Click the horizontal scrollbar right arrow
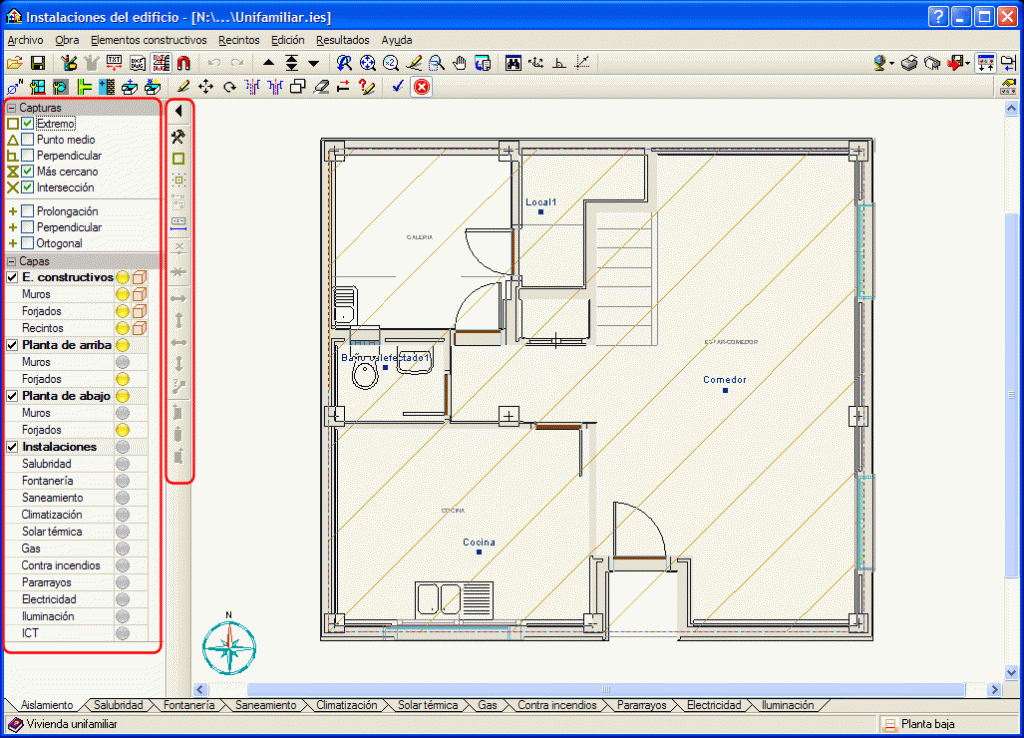 (x=995, y=690)
